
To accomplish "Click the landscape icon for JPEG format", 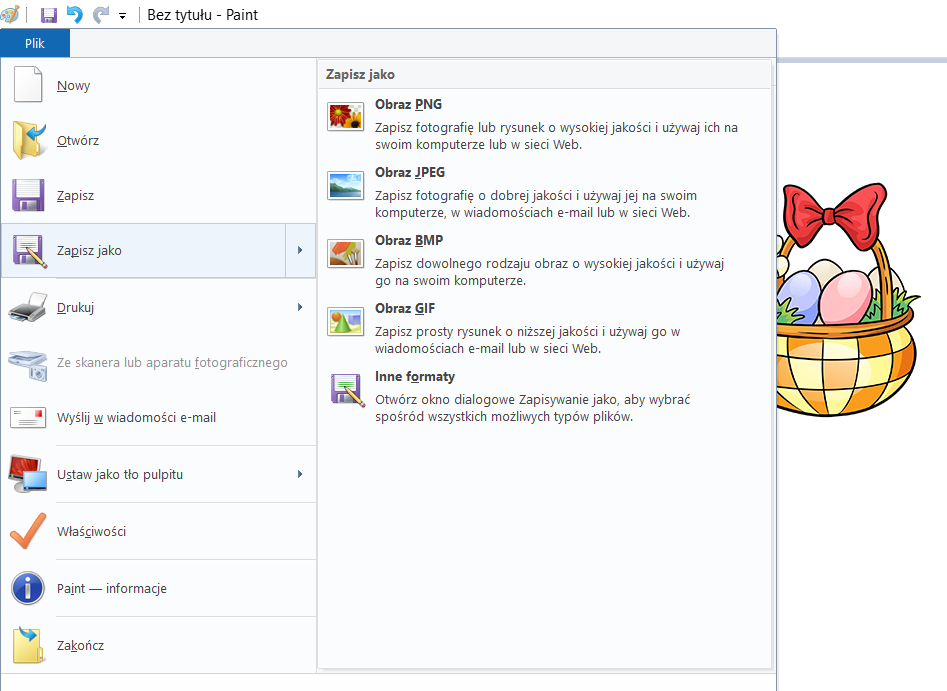I will pos(345,185).
